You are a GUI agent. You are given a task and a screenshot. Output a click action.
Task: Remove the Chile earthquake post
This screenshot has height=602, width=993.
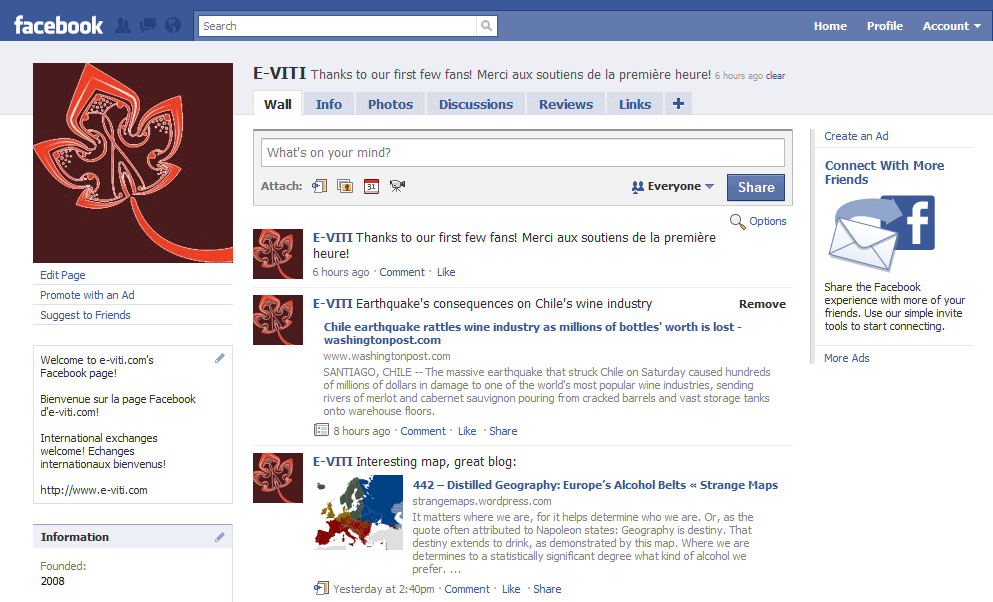pos(762,304)
